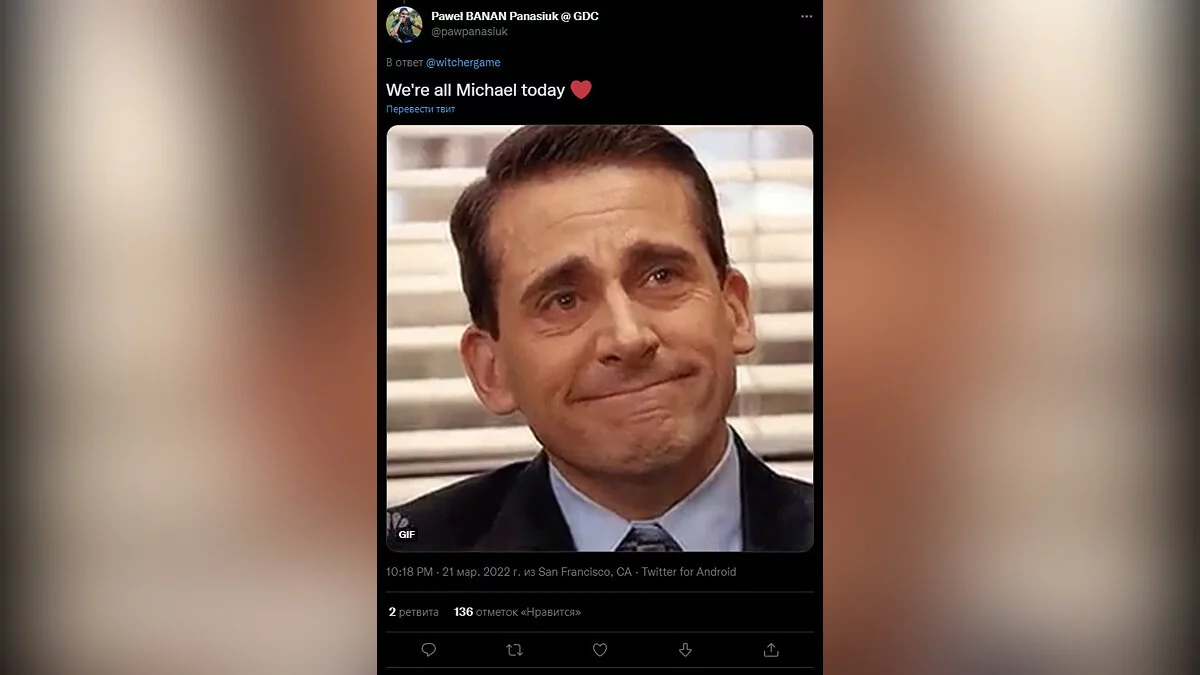
Task: Click the 'We're all Michael today' text
Action: click(475, 90)
